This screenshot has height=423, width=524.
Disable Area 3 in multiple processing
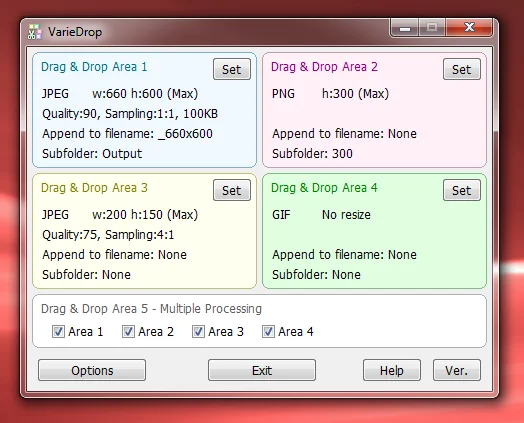click(198, 332)
